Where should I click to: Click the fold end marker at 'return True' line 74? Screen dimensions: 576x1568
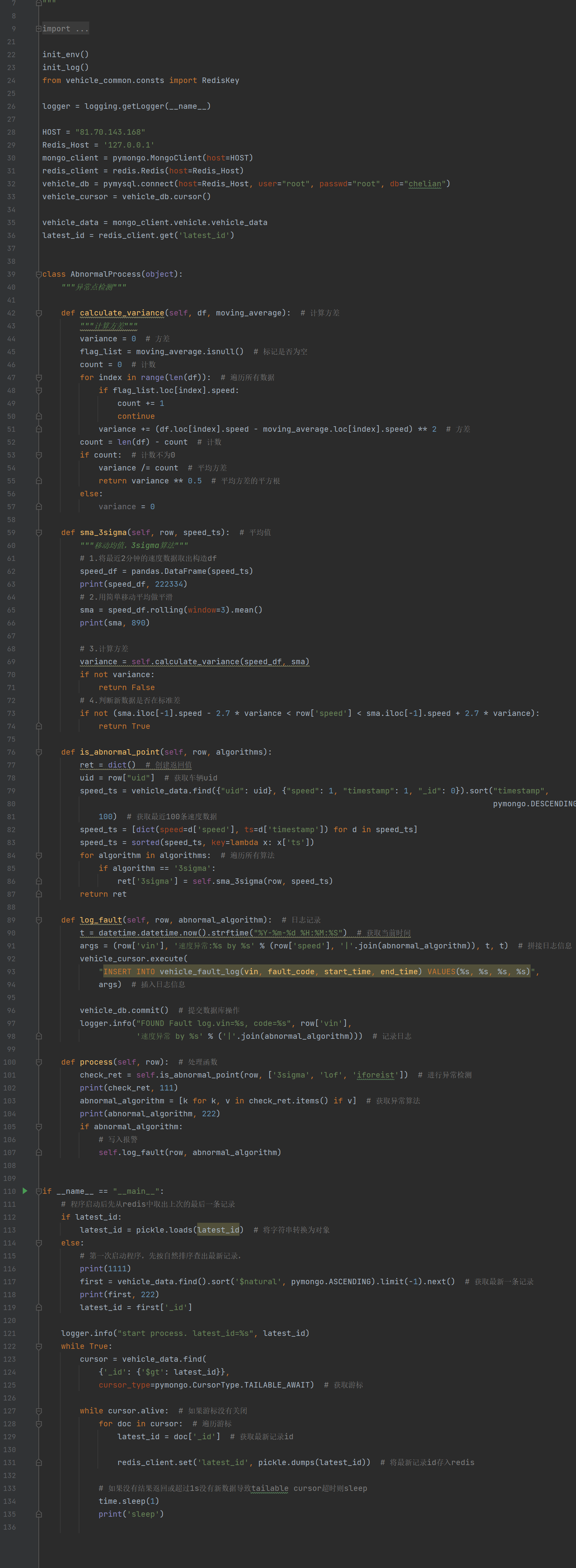pyautogui.click(x=38, y=726)
